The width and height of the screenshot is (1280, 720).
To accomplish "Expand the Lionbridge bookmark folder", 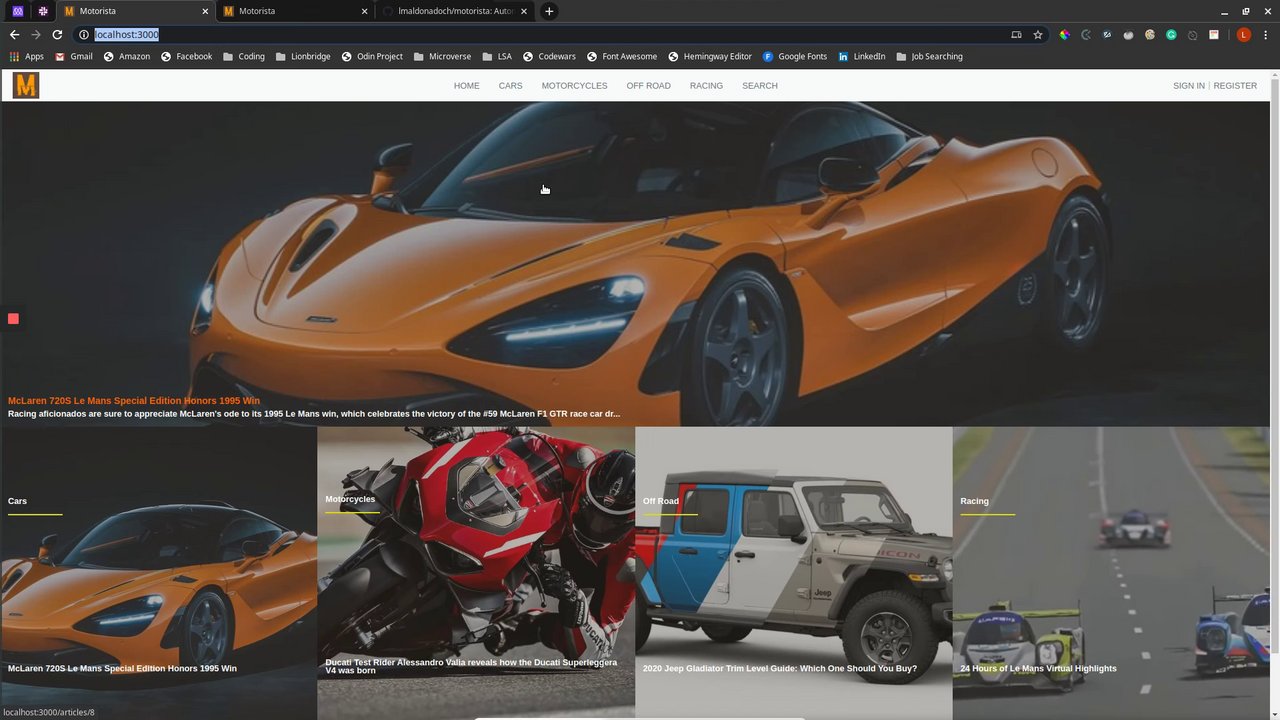I will pyautogui.click(x=303, y=57).
